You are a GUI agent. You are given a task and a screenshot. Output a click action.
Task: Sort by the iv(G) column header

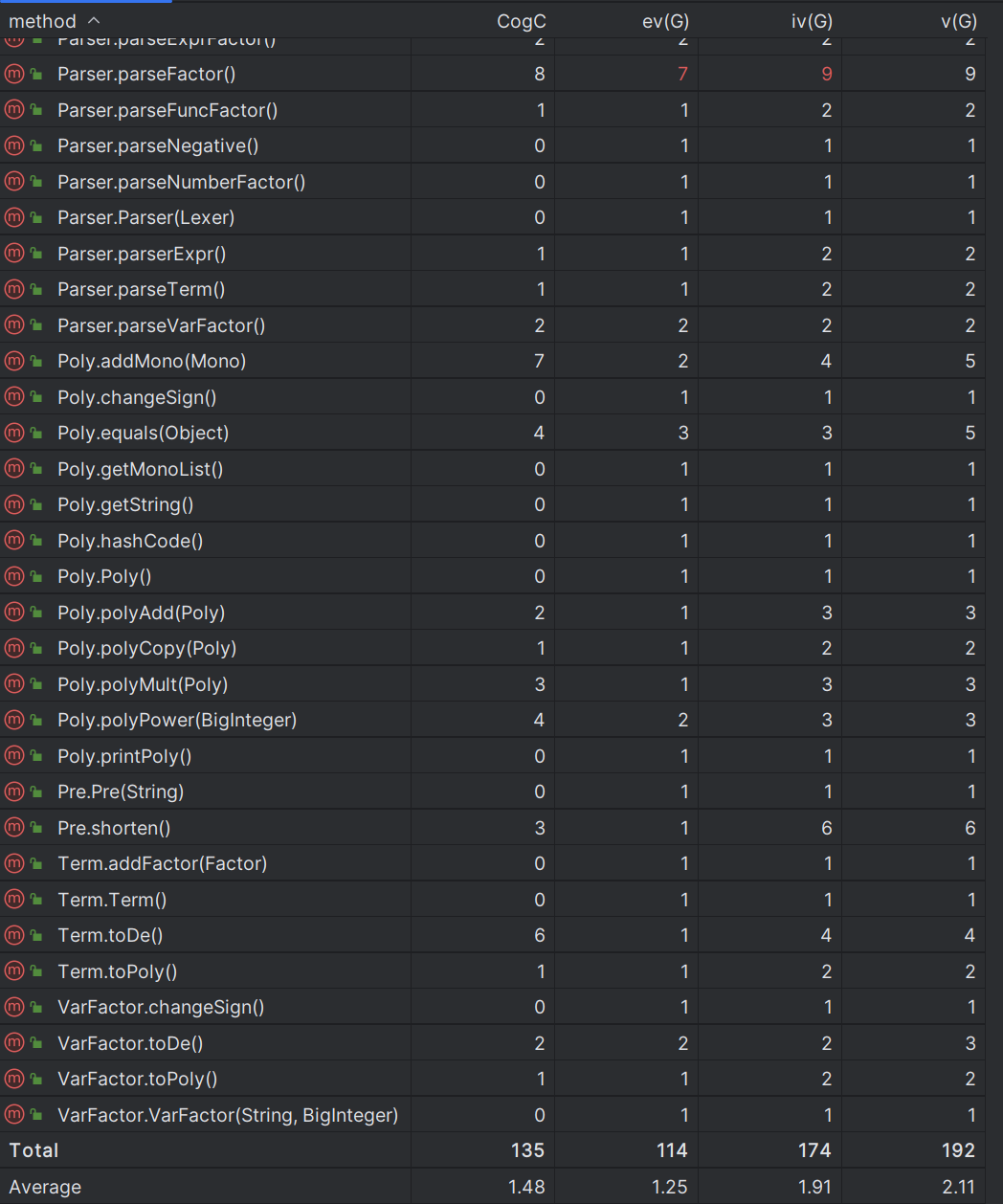pyautogui.click(x=812, y=21)
